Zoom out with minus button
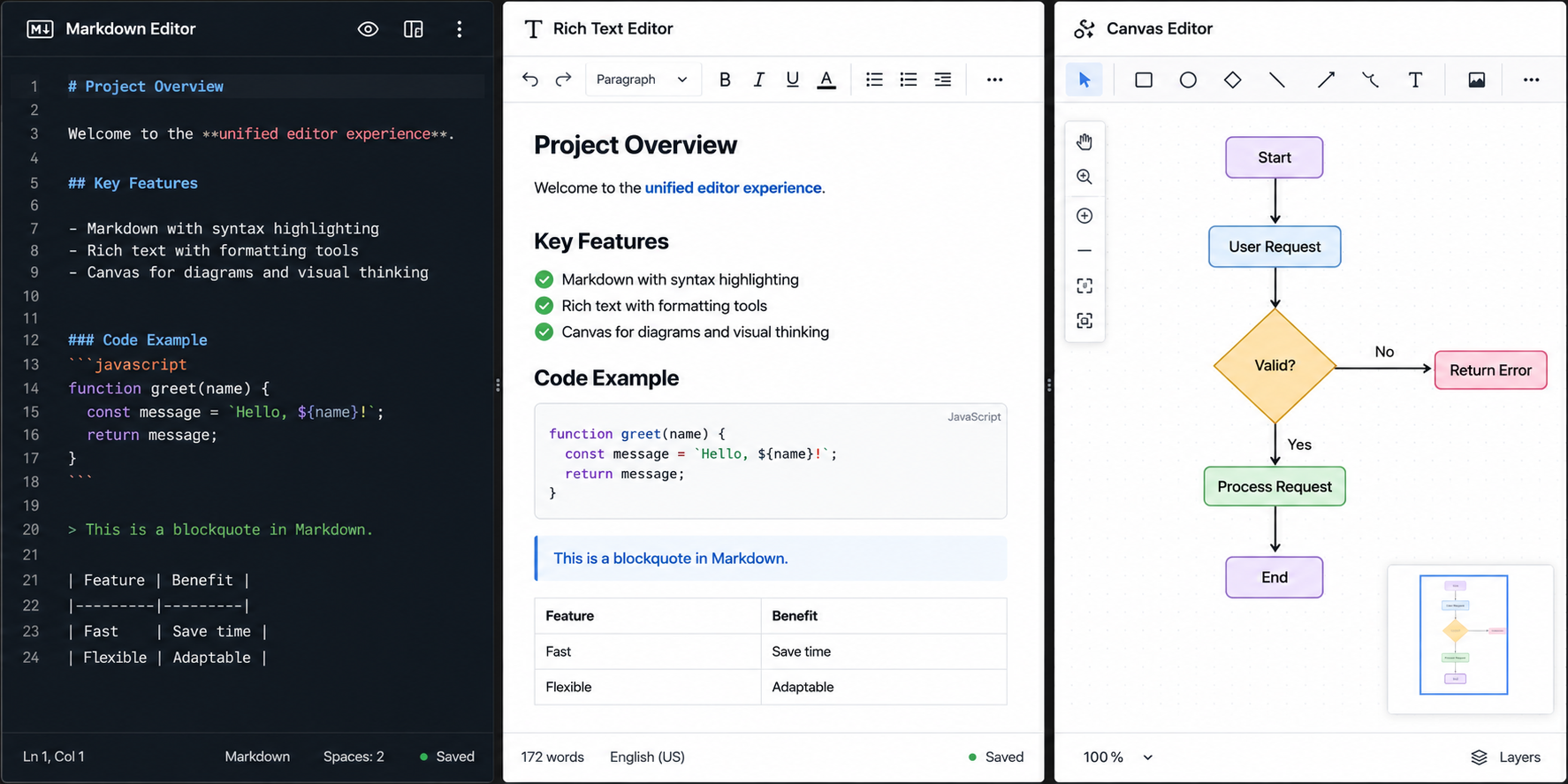 tap(1085, 251)
